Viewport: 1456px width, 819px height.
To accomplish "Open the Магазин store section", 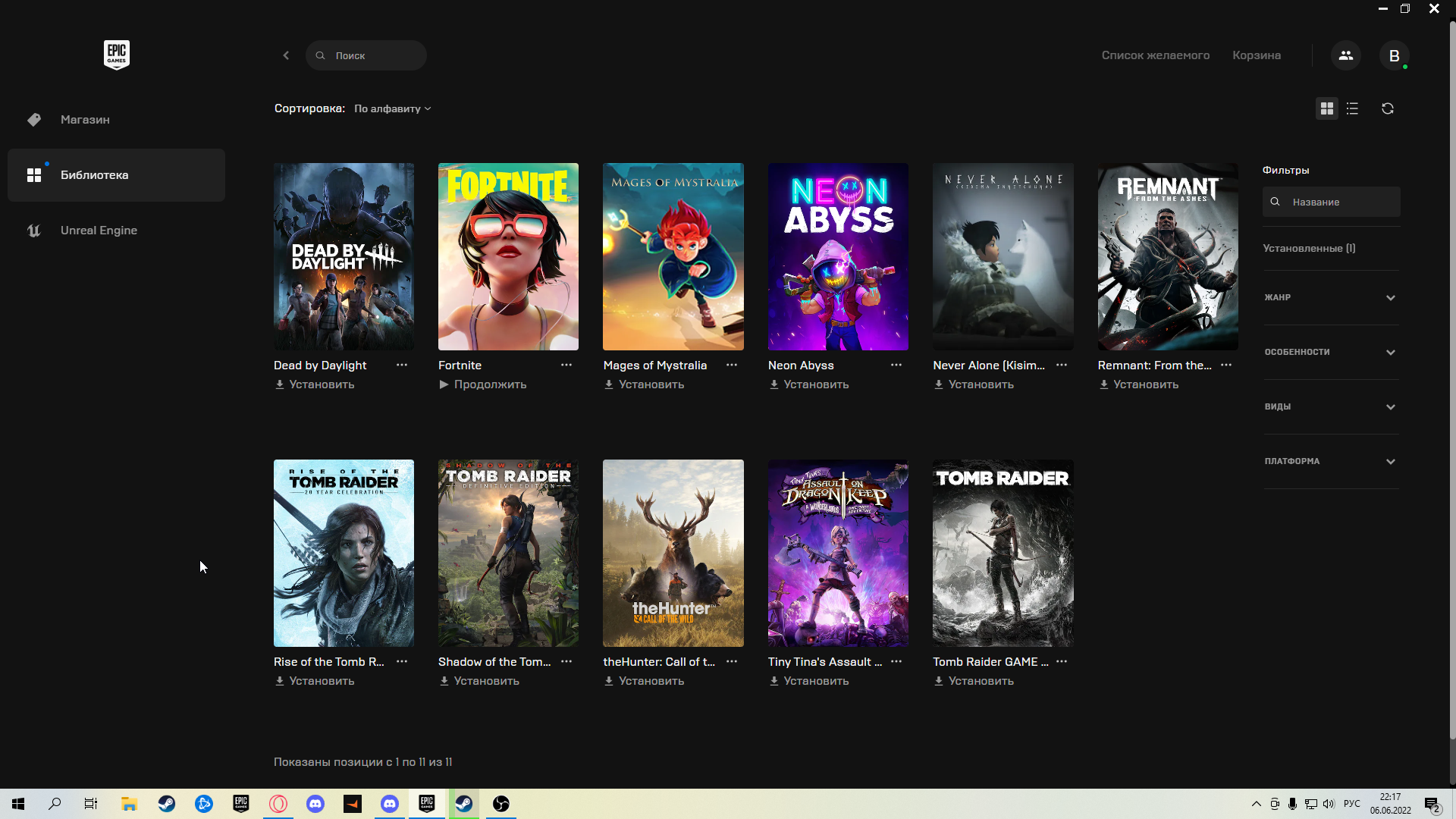I will click(x=116, y=120).
